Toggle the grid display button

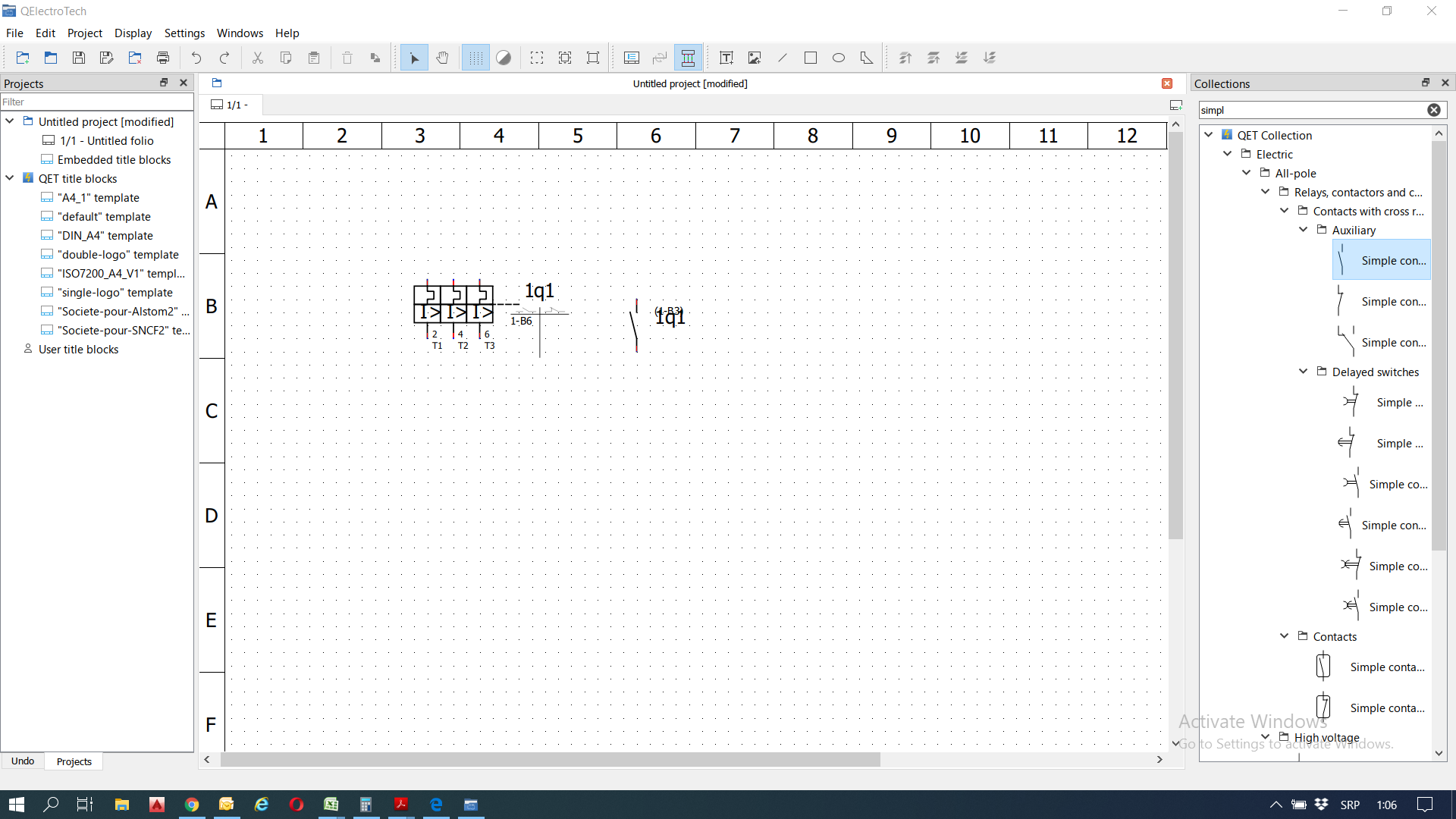click(x=475, y=58)
